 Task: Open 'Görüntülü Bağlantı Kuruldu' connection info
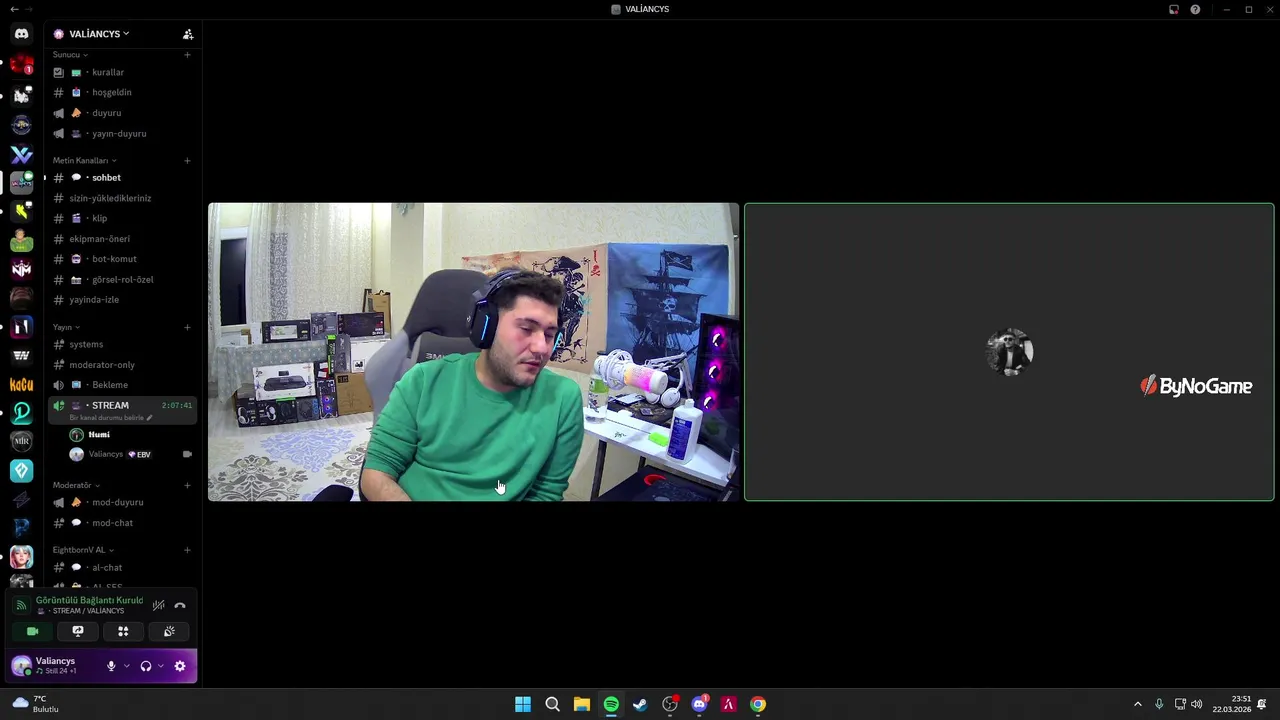89,600
